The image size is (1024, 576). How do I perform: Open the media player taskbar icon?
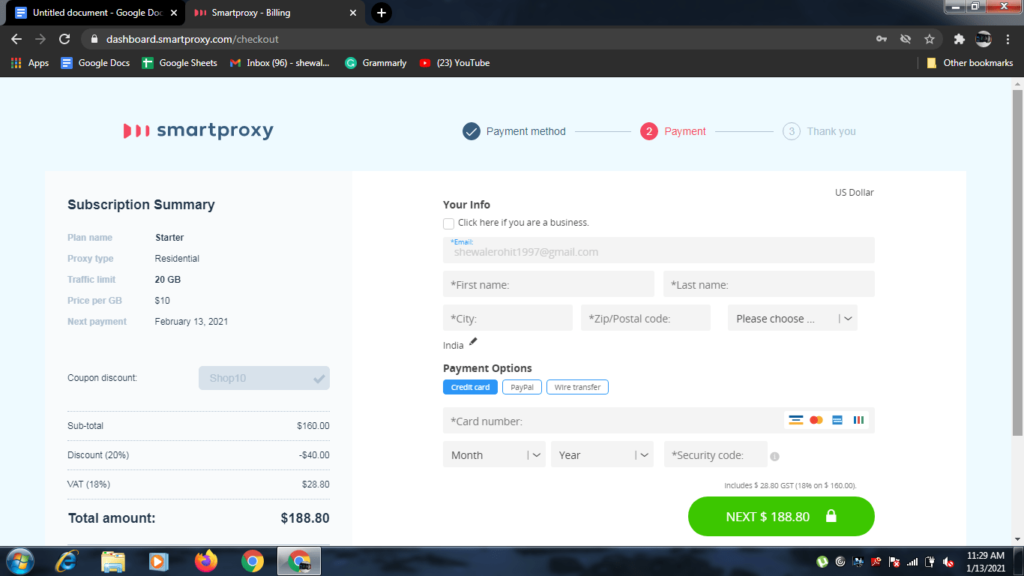(x=159, y=561)
